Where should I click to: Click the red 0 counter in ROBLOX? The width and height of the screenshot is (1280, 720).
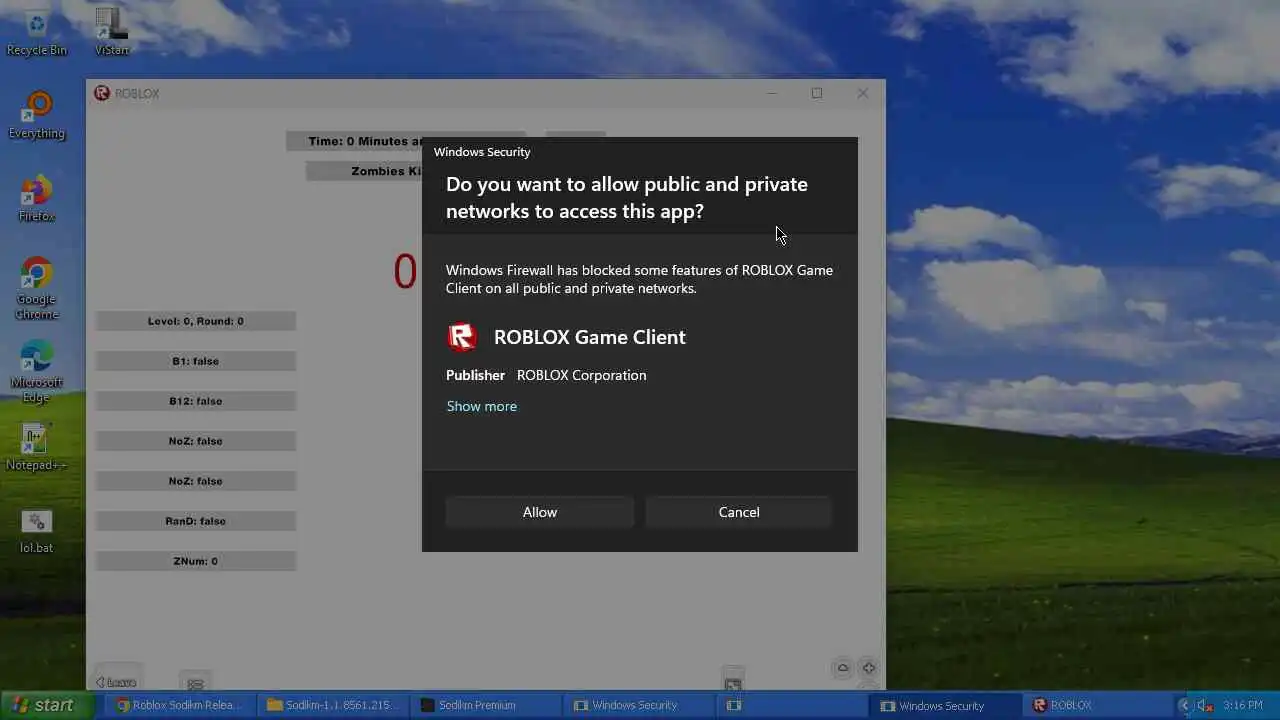pyautogui.click(x=405, y=272)
